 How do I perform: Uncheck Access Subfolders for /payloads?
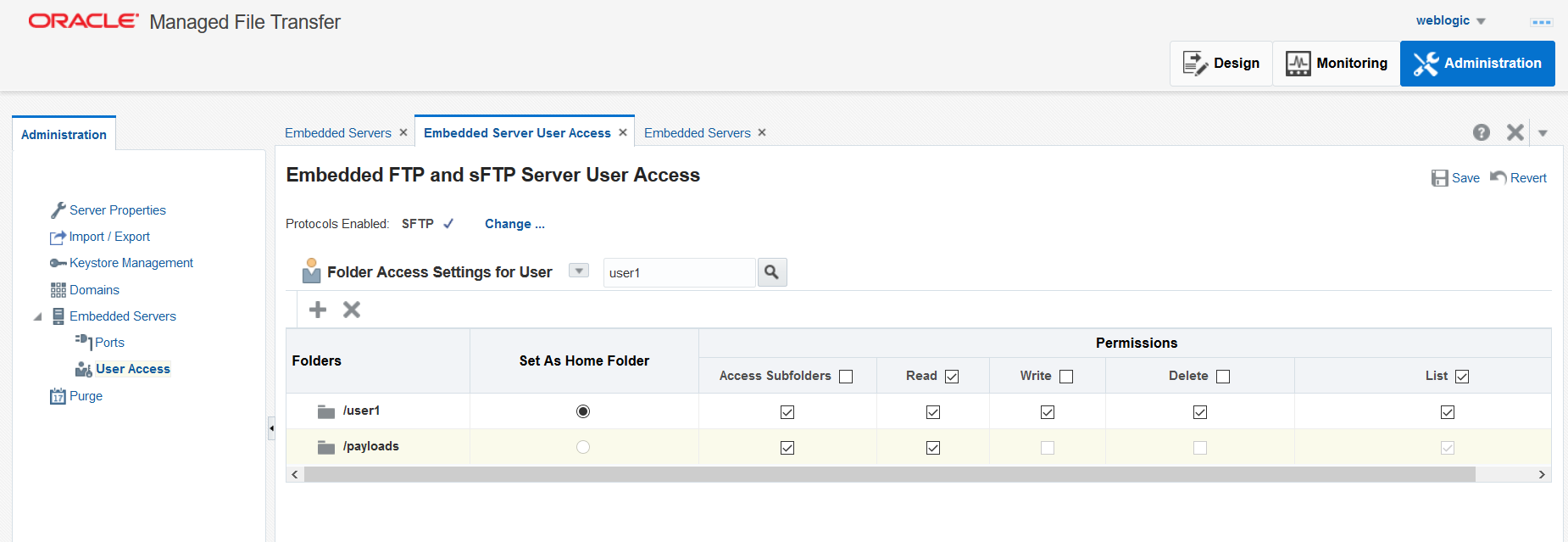787,448
